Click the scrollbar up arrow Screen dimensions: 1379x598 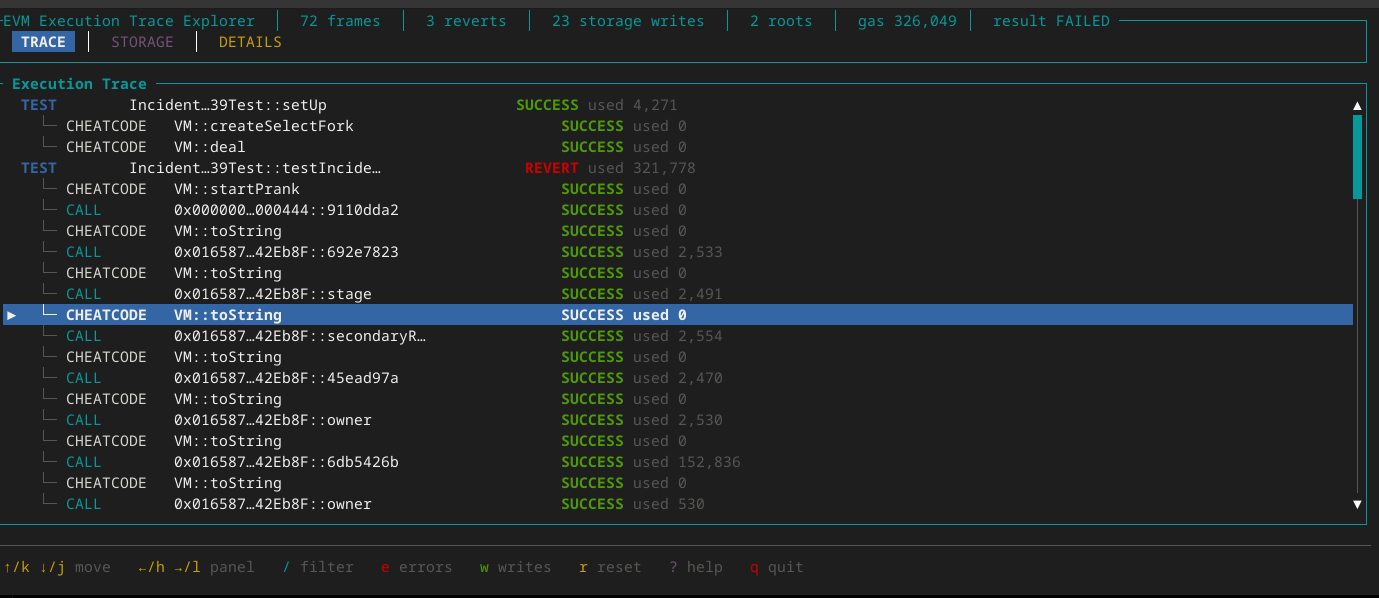[1357, 105]
